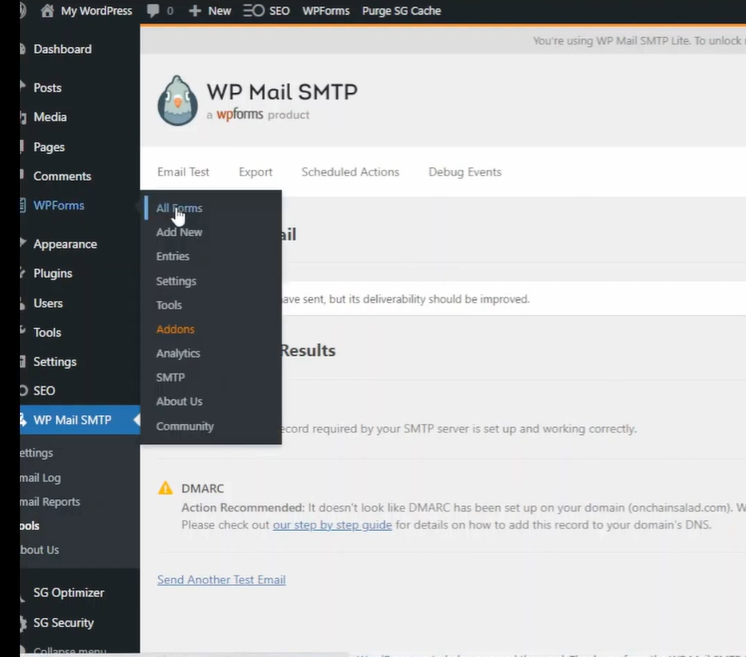Click Send Another Test Email link
This screenshot has height=657, width=746.
point(221,579)
